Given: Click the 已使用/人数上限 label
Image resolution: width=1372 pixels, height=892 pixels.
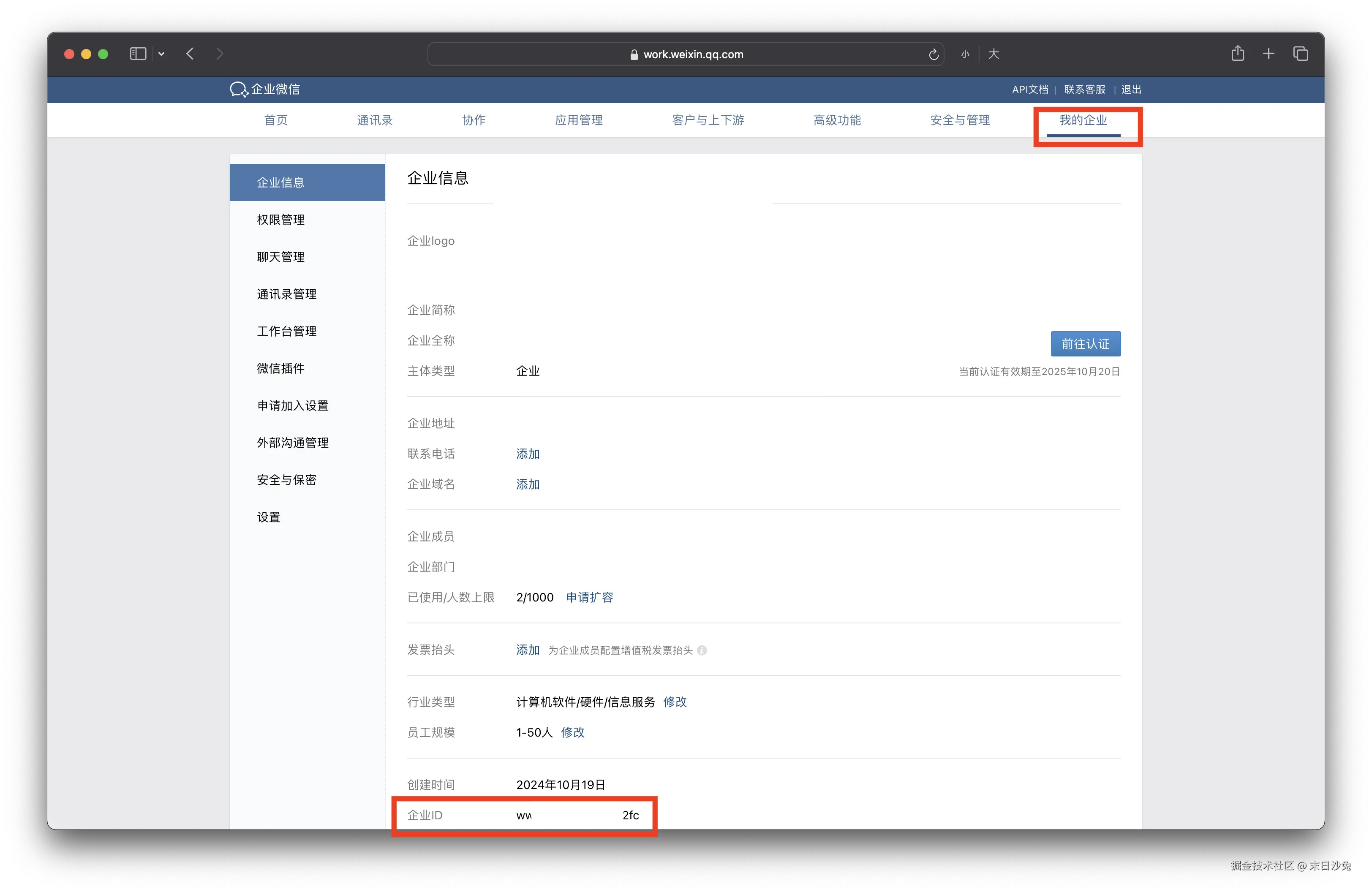Looking at the screenshot, I should [x=452, y=598].
